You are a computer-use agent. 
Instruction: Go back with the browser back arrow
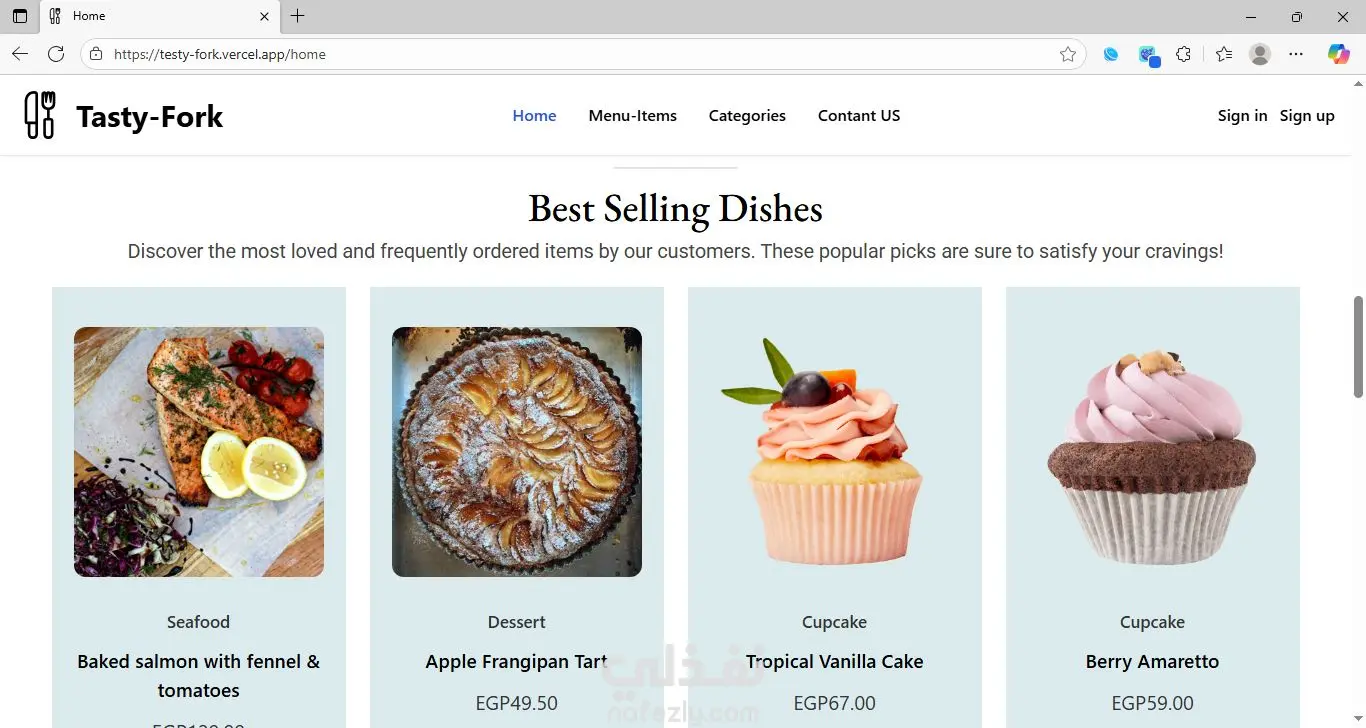click(20, 54)
